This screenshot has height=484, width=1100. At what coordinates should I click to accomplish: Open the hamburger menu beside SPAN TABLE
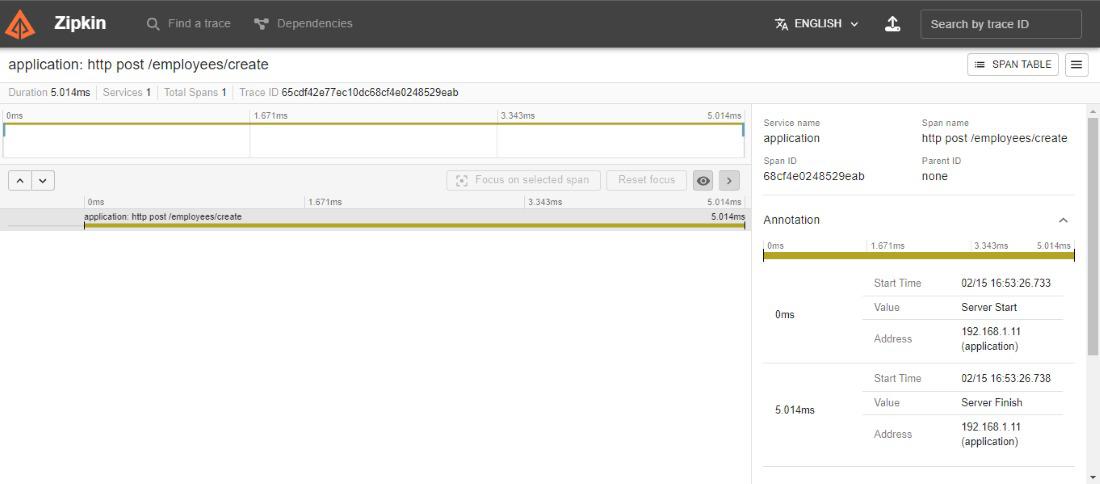click(1076, 65)
